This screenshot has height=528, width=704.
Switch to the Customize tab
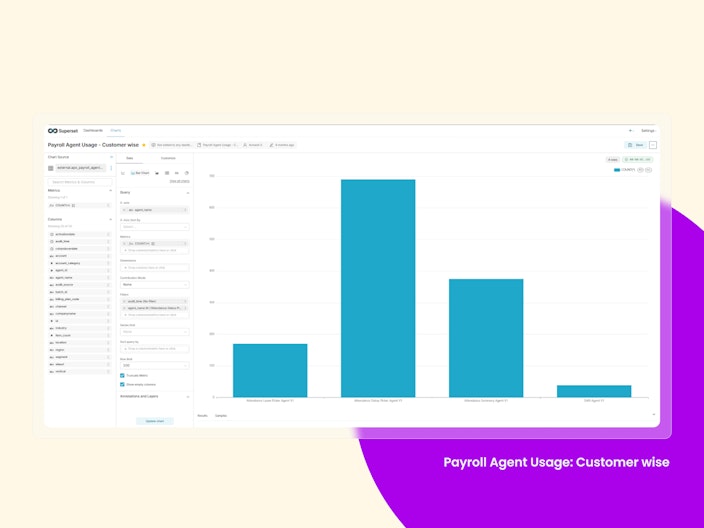point(168,158)
